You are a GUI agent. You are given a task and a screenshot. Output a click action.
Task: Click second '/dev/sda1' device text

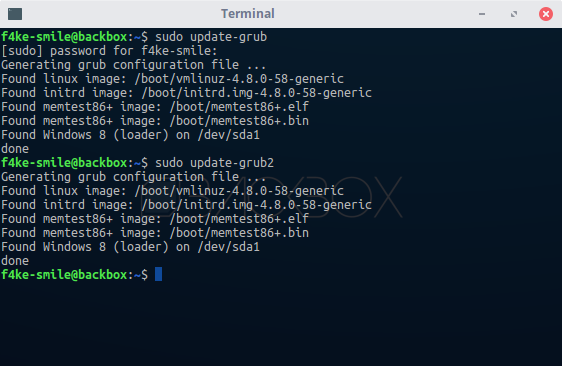point(229,246)
